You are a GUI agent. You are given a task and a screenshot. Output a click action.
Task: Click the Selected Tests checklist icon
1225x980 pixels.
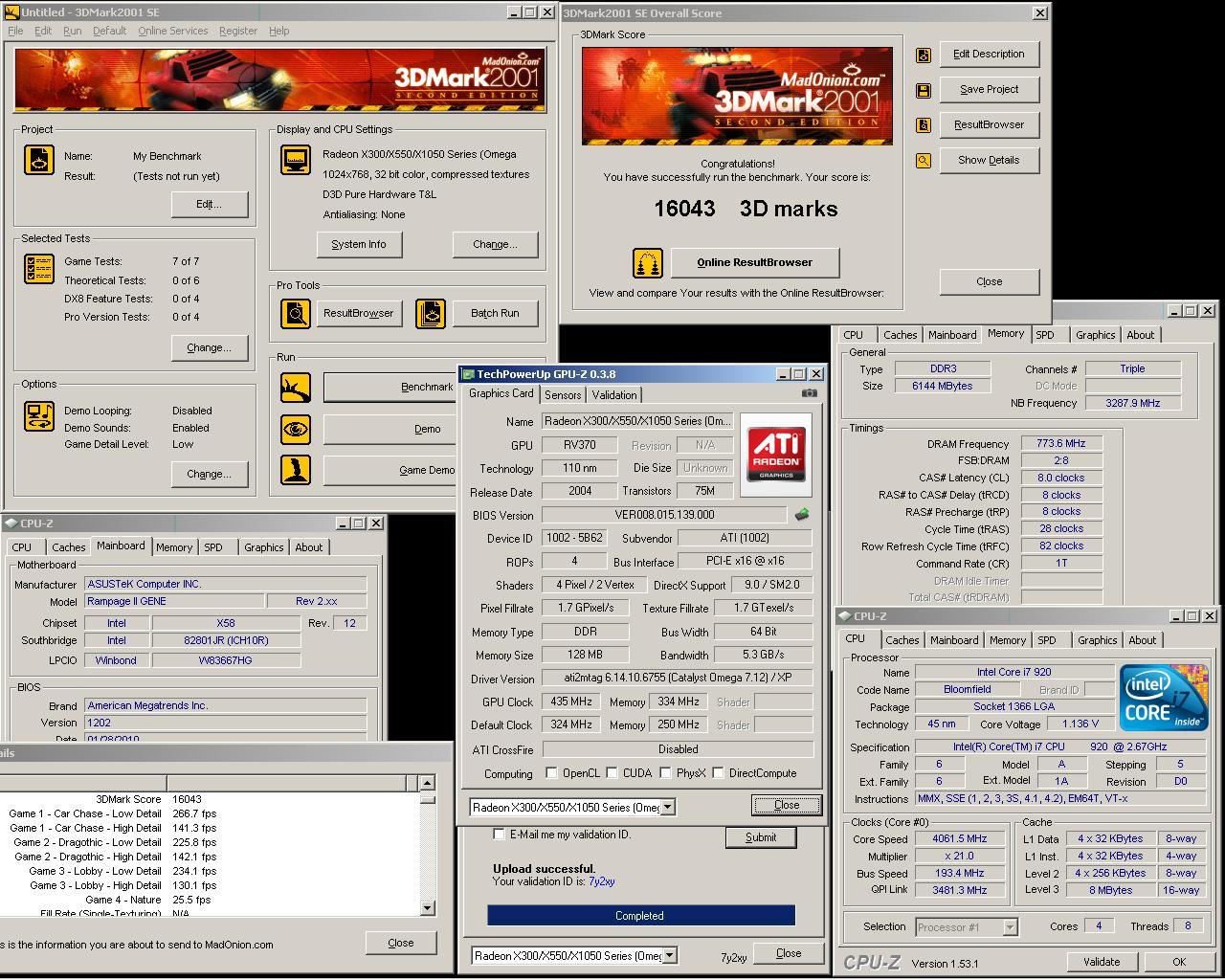coord(39,269)
